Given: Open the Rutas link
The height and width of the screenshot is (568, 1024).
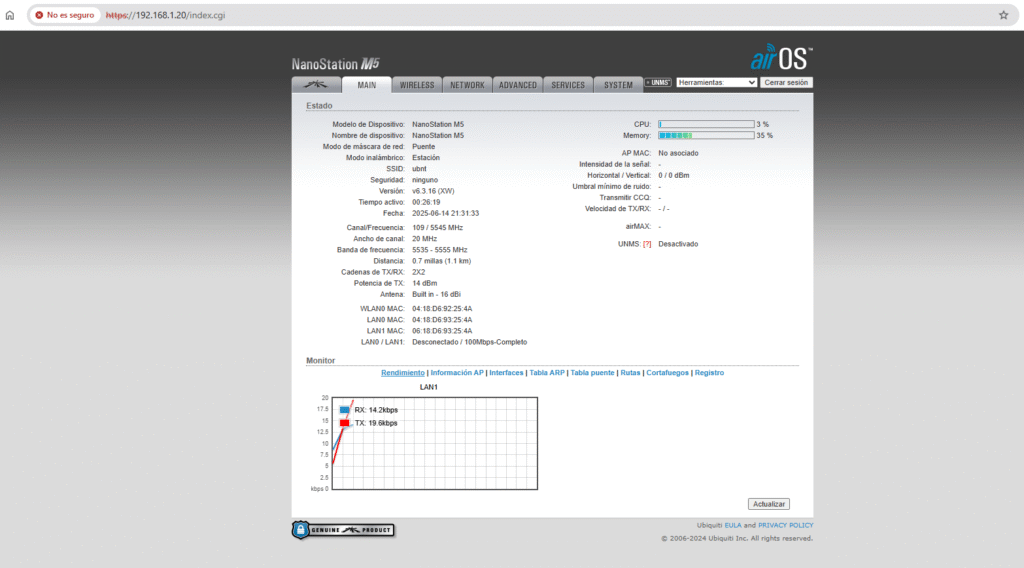Looking at the screenshot, I should point(630,373).
